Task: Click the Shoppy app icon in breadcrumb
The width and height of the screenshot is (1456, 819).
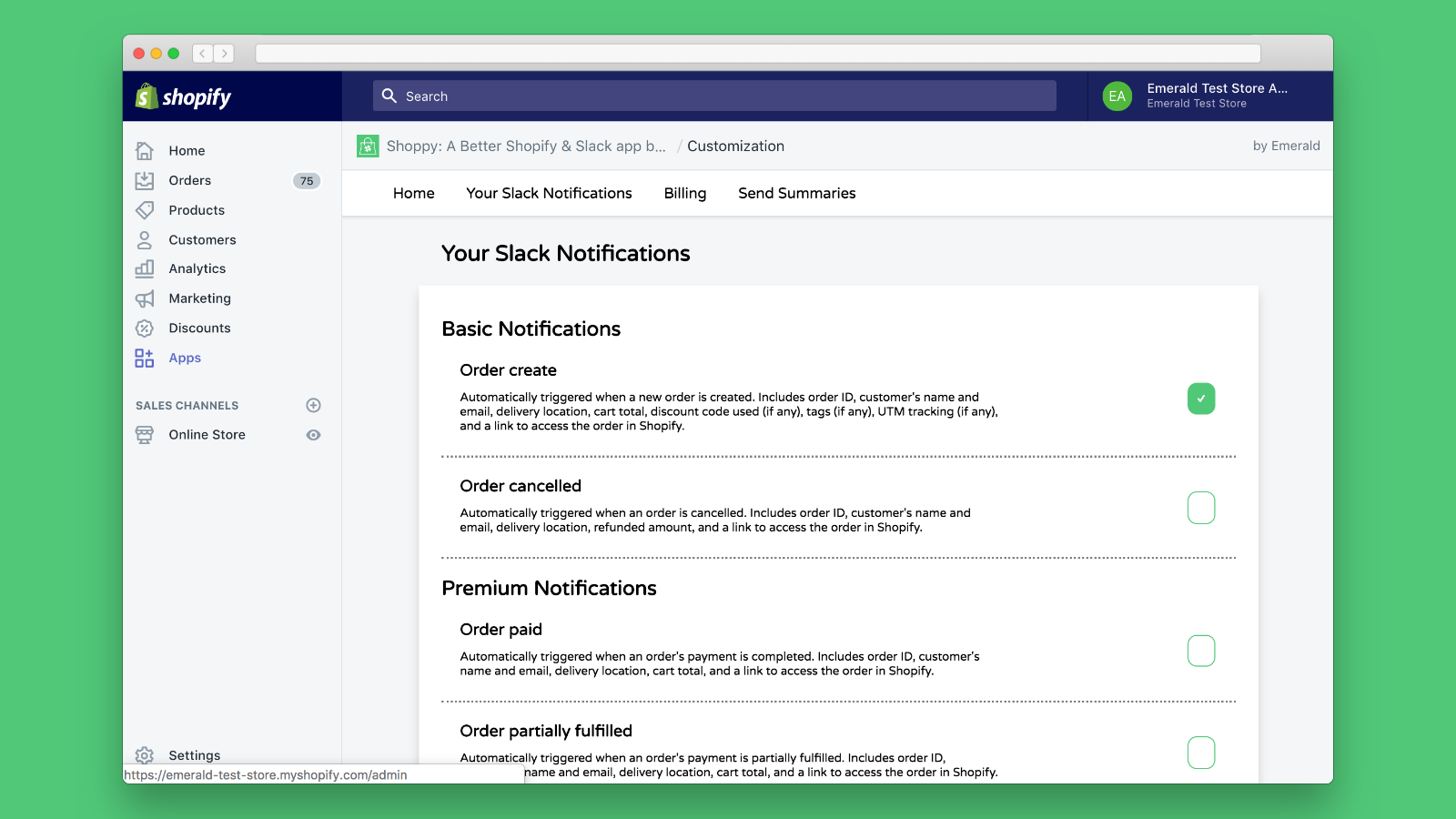Action: [368, 147]
